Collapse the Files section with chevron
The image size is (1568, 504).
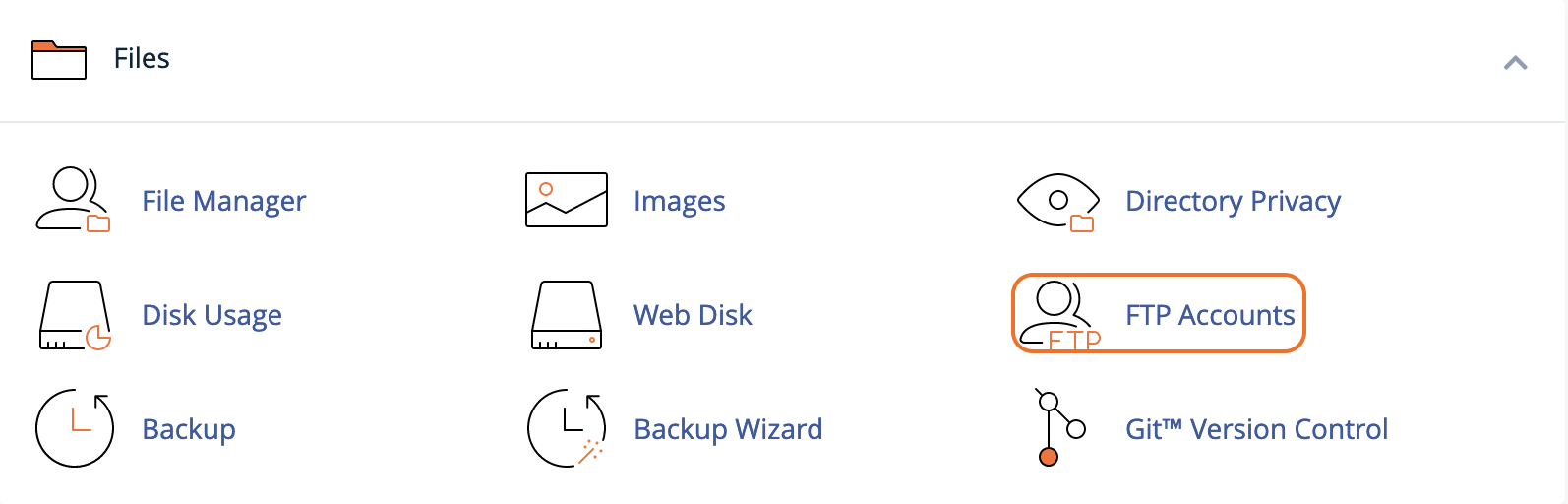[1516, 63]
